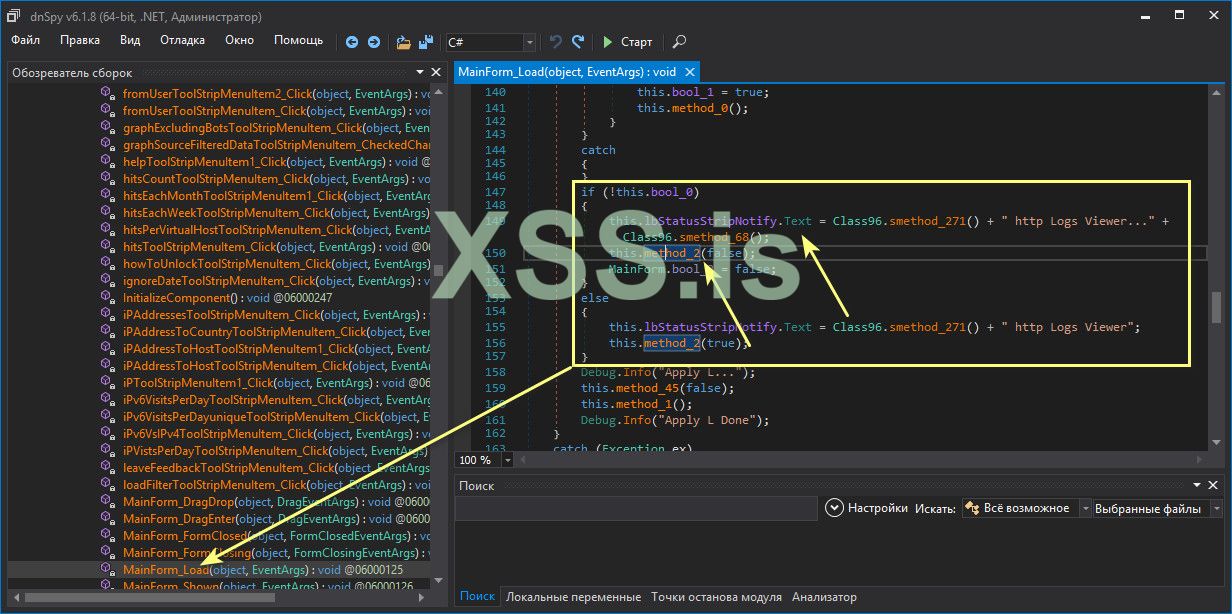Click the Save All toolbar icon
Image resolution: width=1232 pixels, height=614 pixels.
pyautogui.click(x=426, y=42)
